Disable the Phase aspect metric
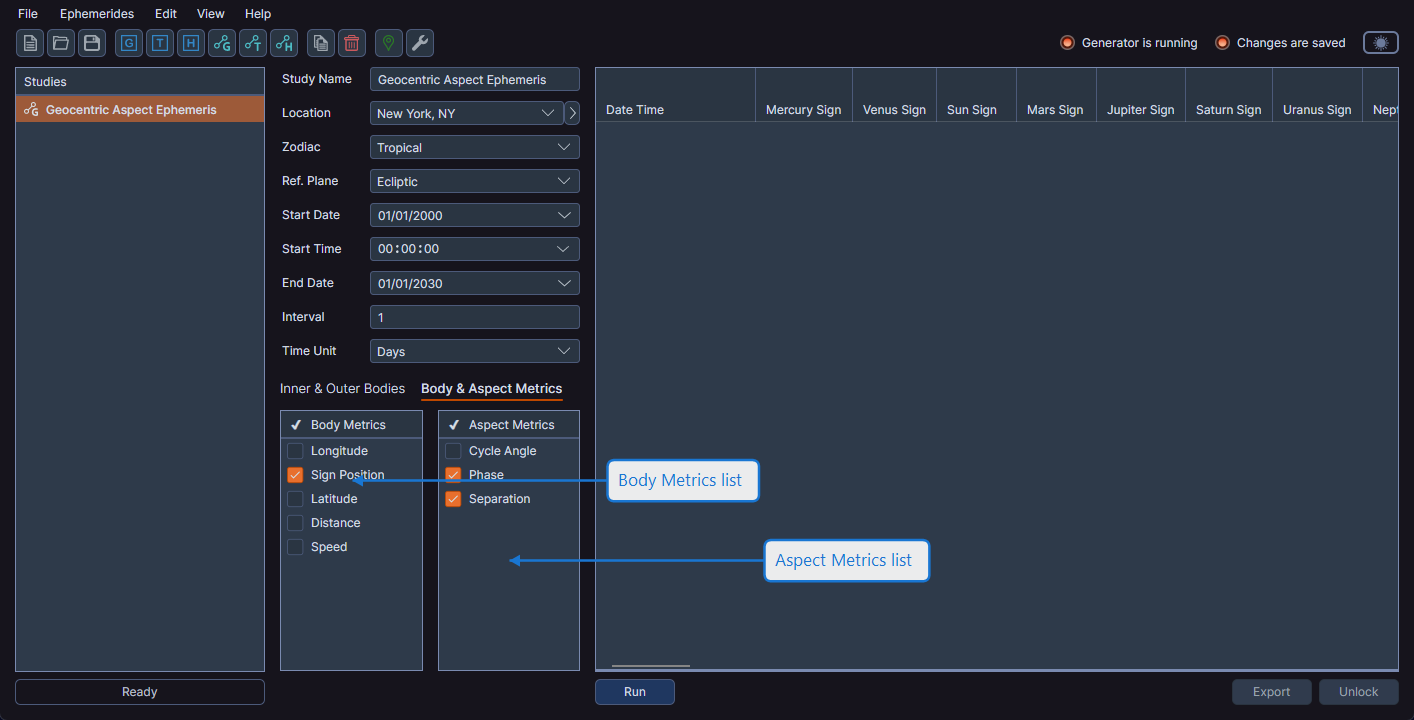 453,474
